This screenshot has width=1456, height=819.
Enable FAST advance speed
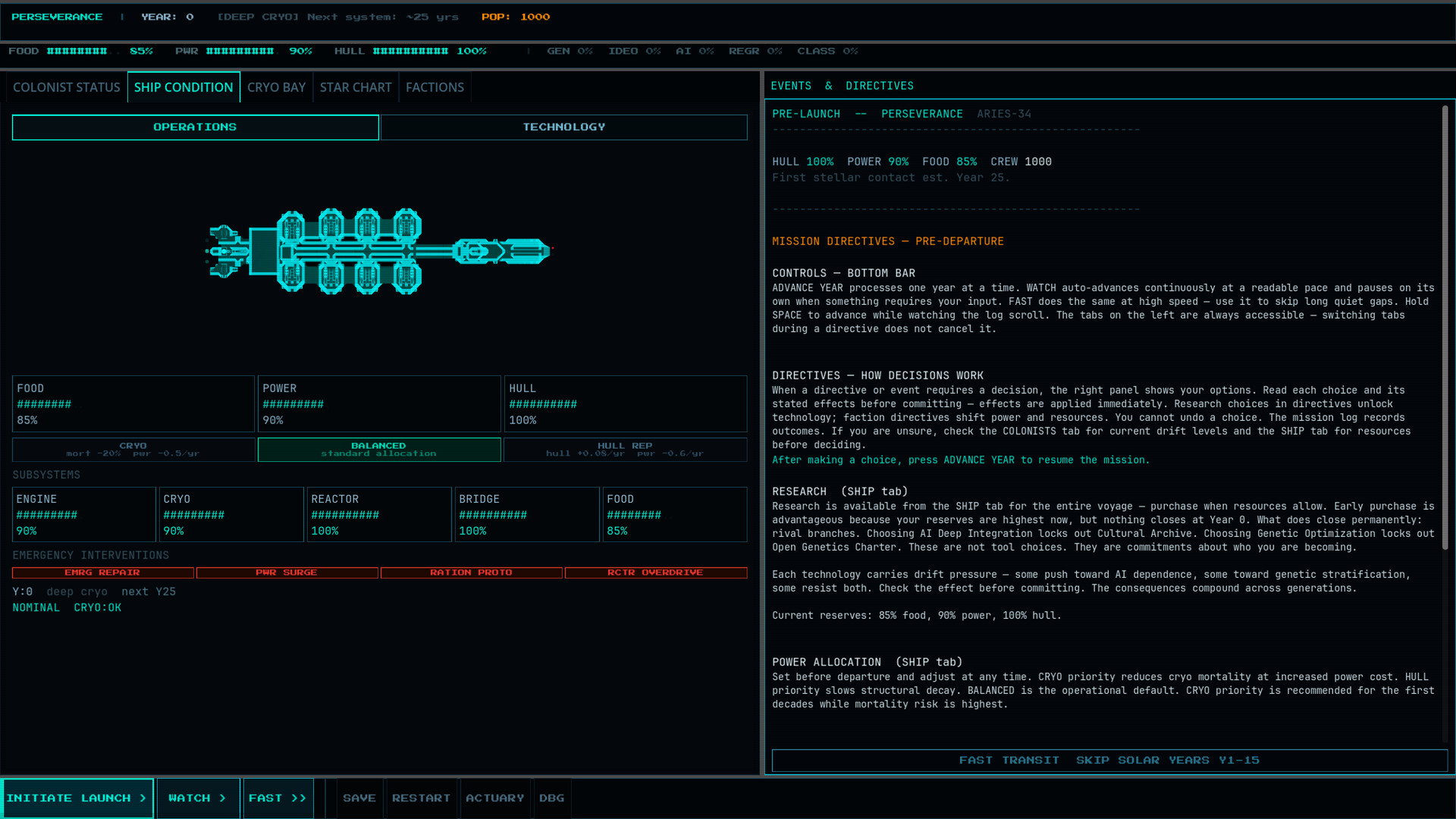pyautogui.click(x=278, y=797)
